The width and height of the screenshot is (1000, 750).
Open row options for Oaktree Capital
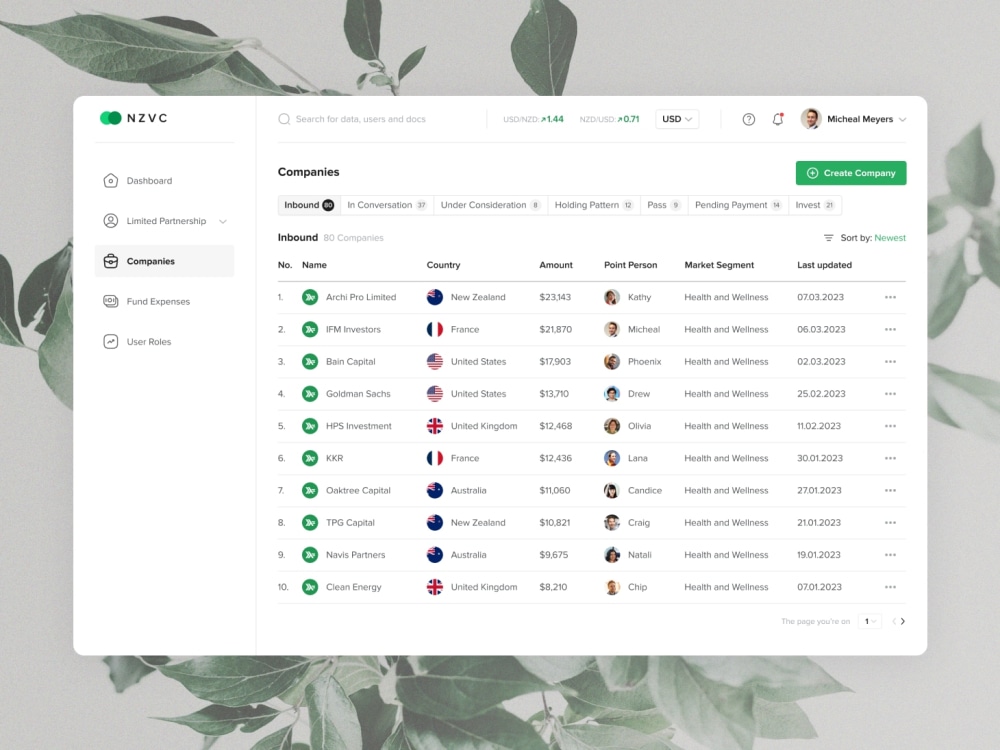pyautogui.click(x=890, y=490)
